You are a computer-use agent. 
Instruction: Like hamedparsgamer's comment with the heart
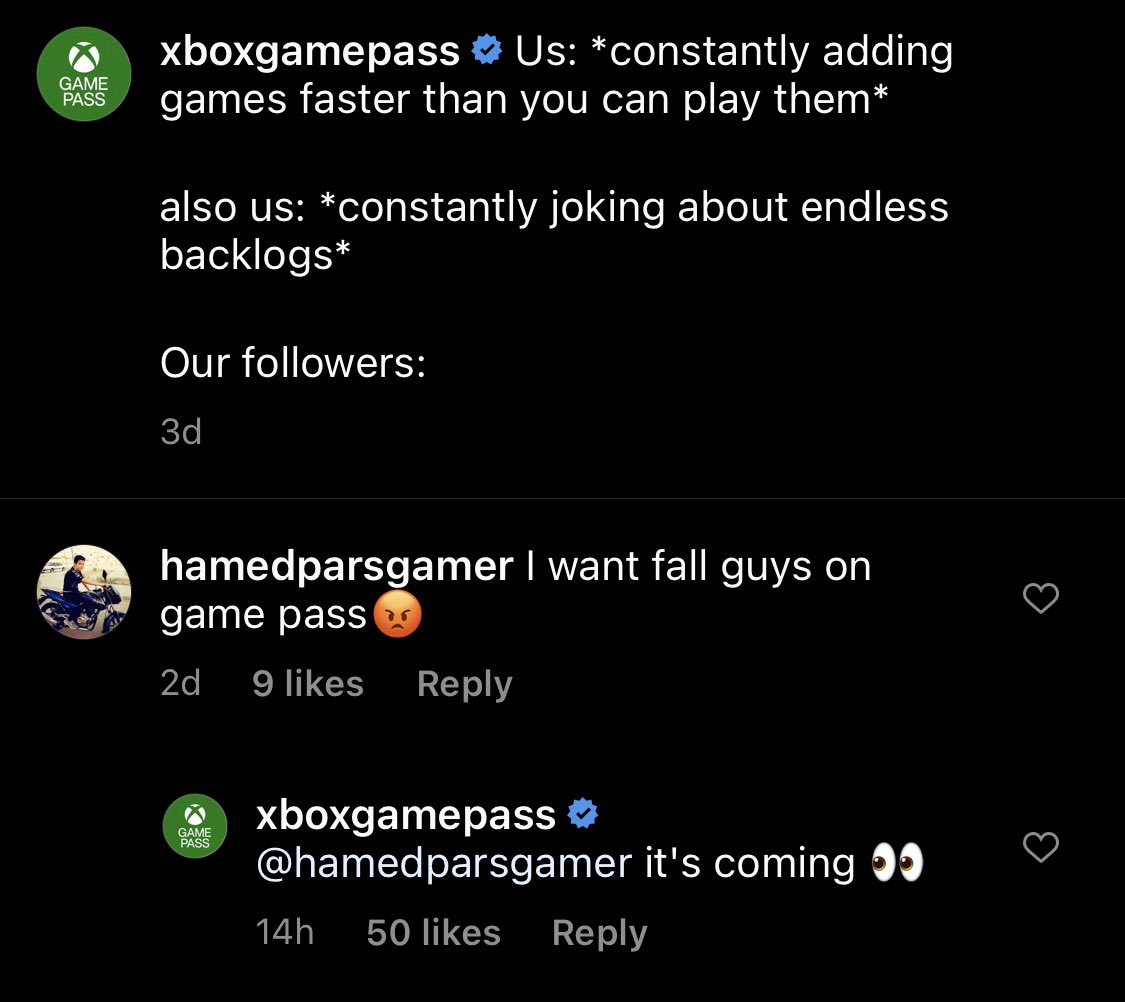[1041, 598]
